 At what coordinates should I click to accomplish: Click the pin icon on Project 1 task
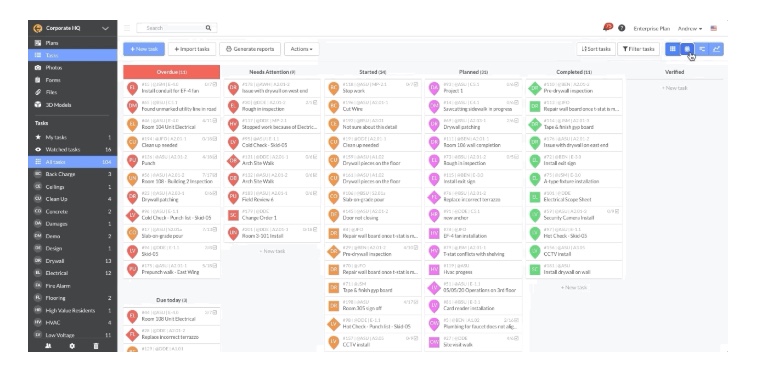click(434, 88)
